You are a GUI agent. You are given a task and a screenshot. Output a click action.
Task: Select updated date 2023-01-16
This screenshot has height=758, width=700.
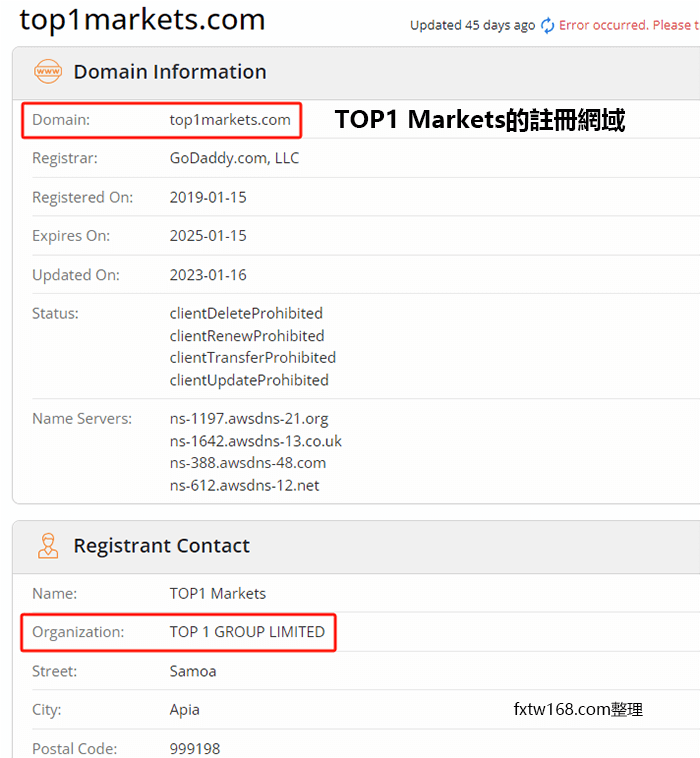(208, 275)
